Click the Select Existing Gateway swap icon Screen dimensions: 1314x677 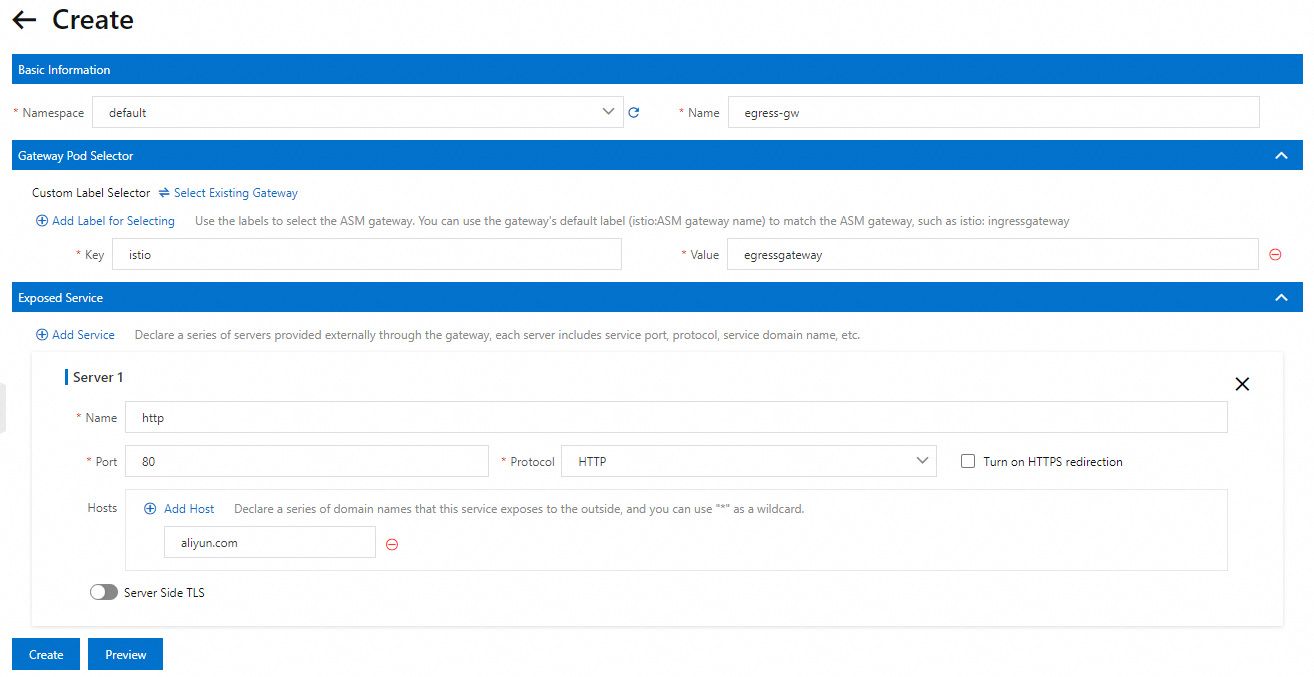[x=164, y=193]
